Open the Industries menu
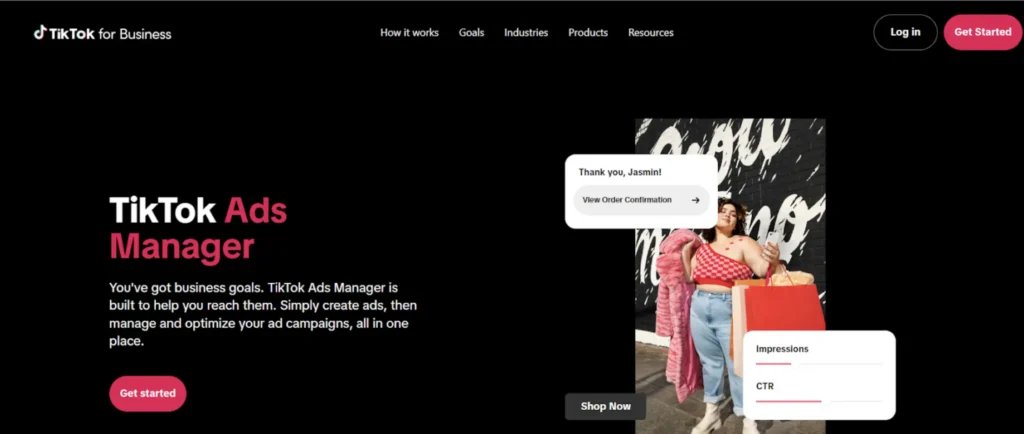The height and width of the screenshot is (434, 1024). 526,33
